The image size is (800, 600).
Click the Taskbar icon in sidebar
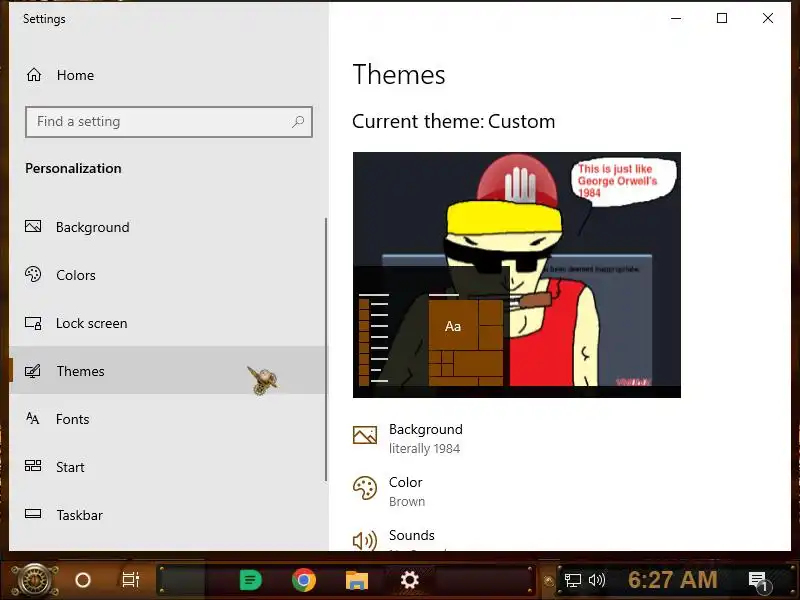click(33, 514)
